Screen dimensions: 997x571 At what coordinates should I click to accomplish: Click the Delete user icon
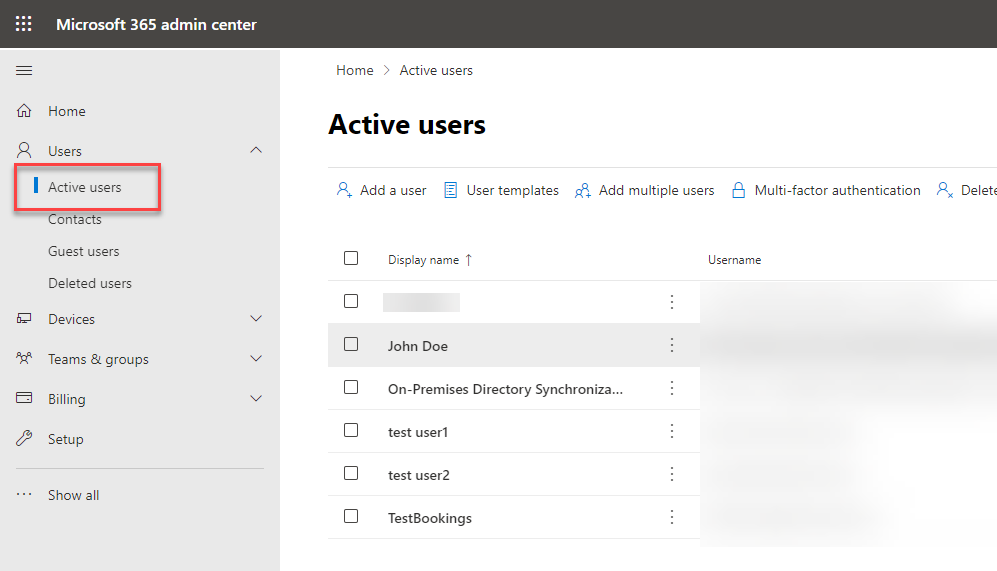(944, 190)
